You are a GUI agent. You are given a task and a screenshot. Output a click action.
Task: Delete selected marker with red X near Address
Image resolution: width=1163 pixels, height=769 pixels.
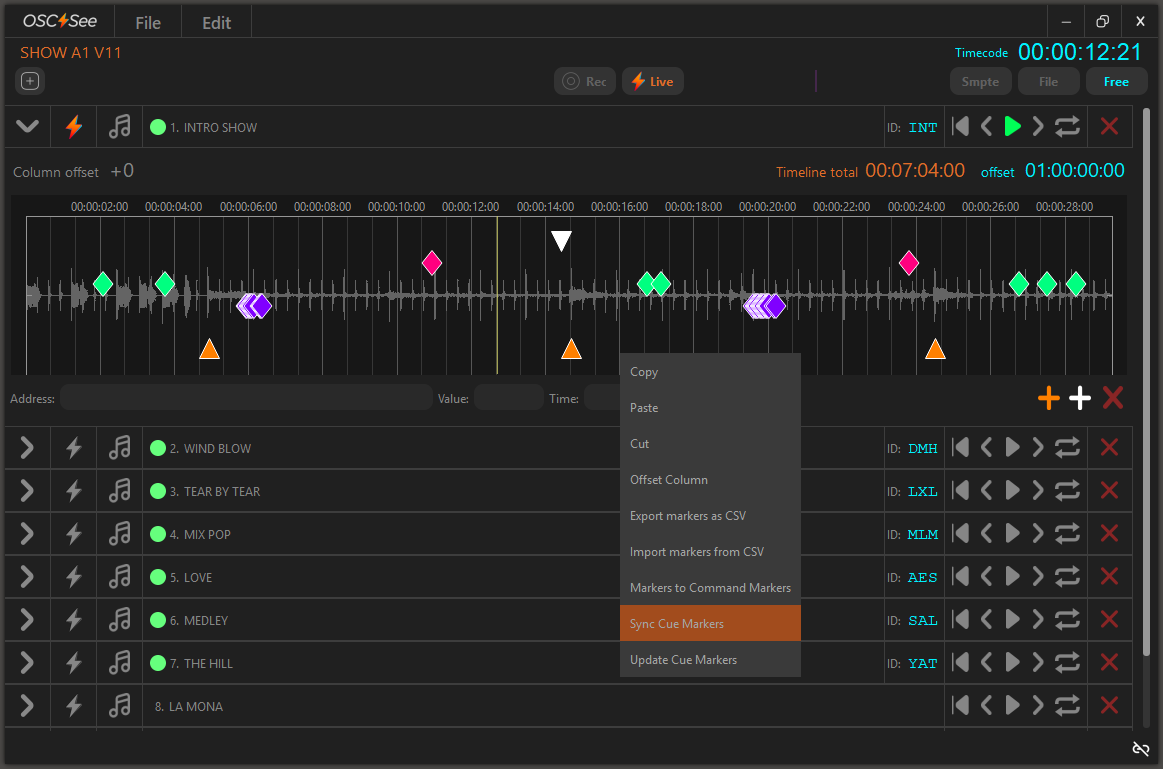1113,398
